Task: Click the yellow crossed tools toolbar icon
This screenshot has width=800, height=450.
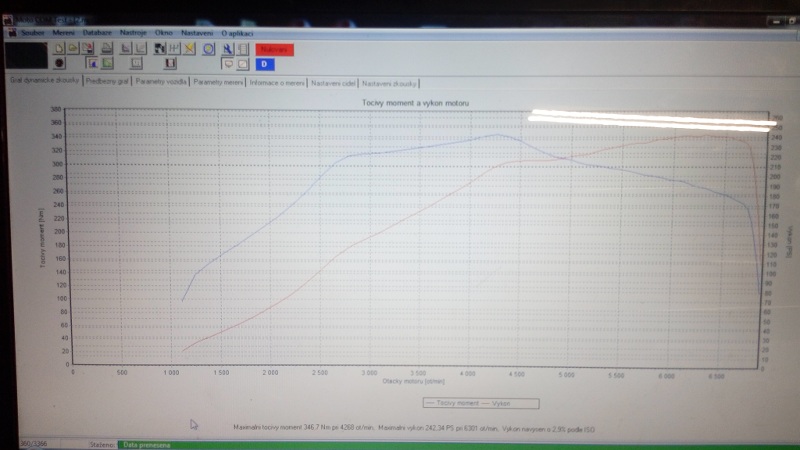Action: 190,48
